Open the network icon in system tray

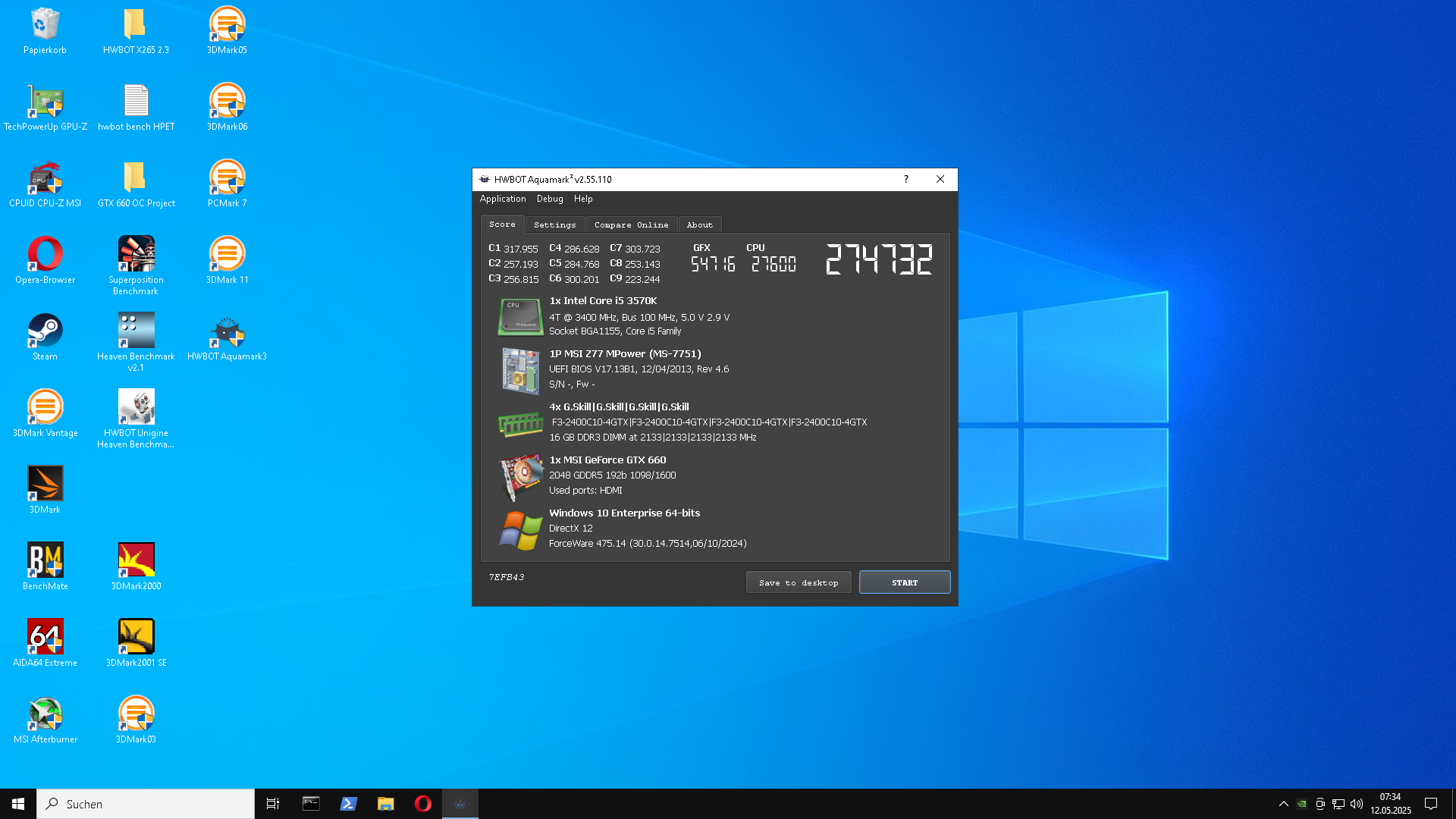pyautogui.click(x=1338, y=804)
